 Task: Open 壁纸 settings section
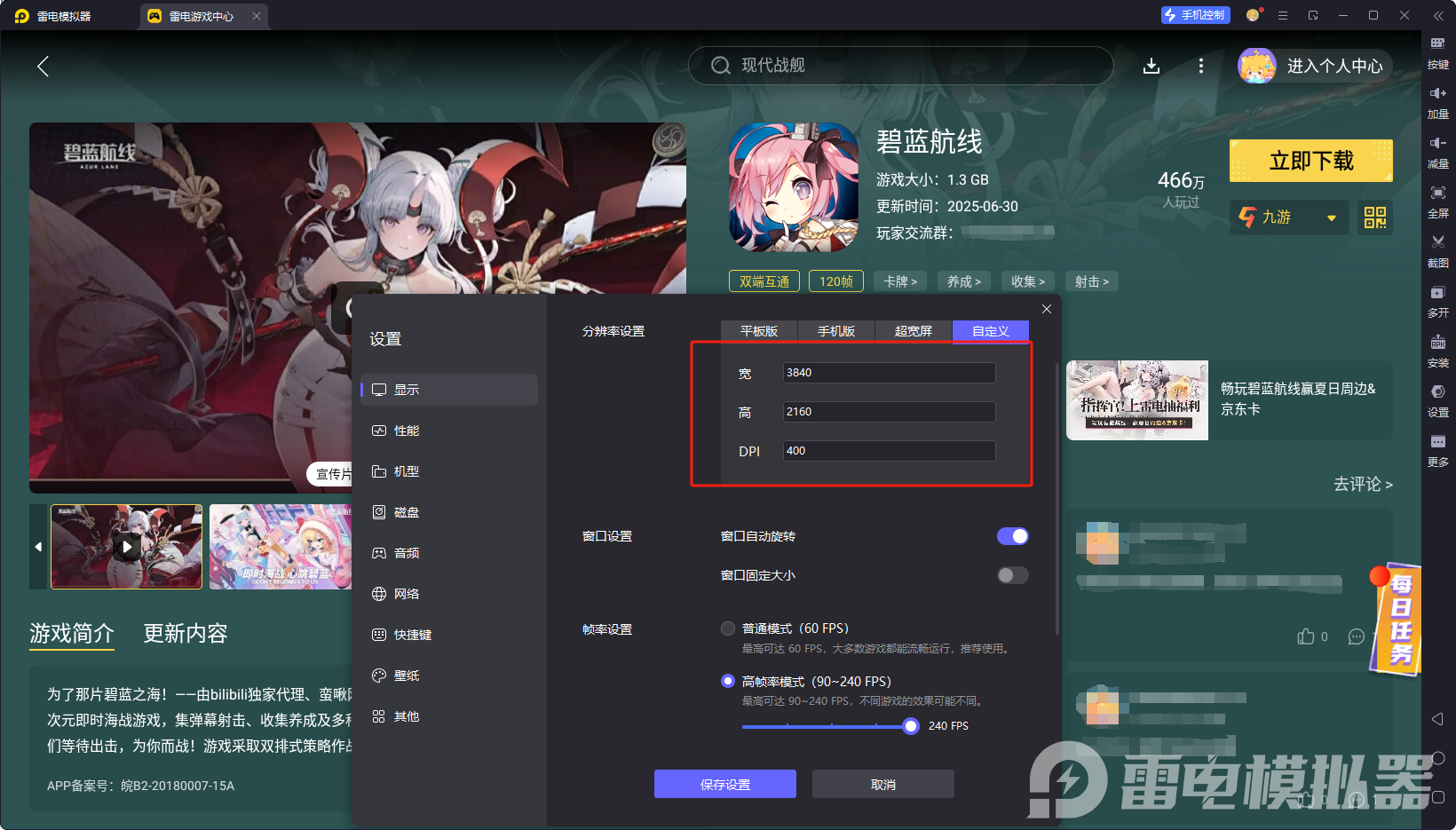[449, 676]
